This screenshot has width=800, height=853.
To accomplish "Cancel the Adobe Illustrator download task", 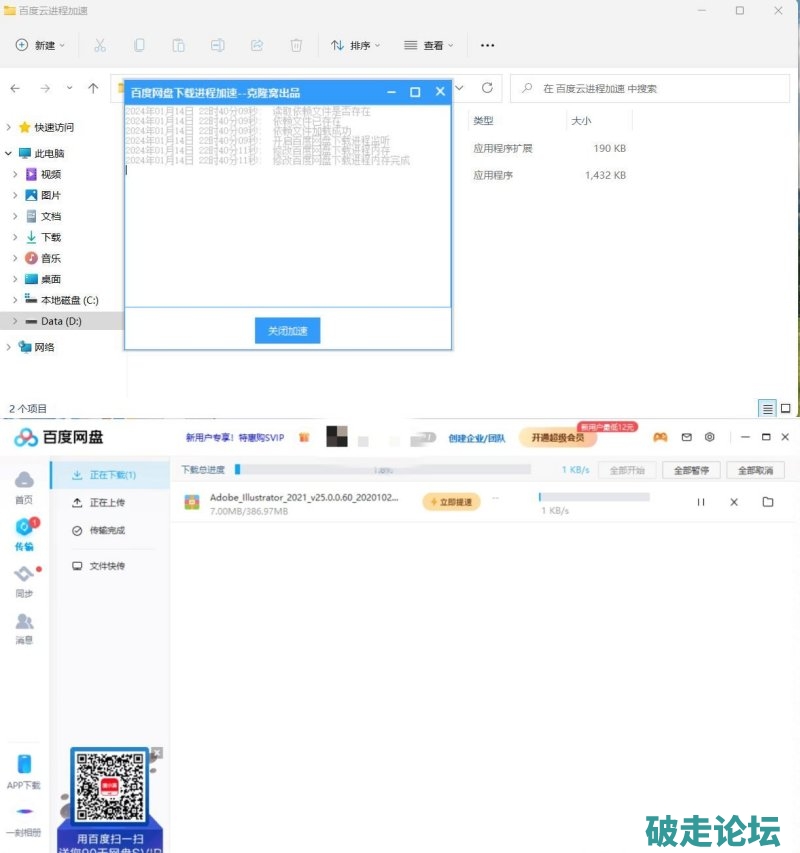I will [x=734, y=502].
